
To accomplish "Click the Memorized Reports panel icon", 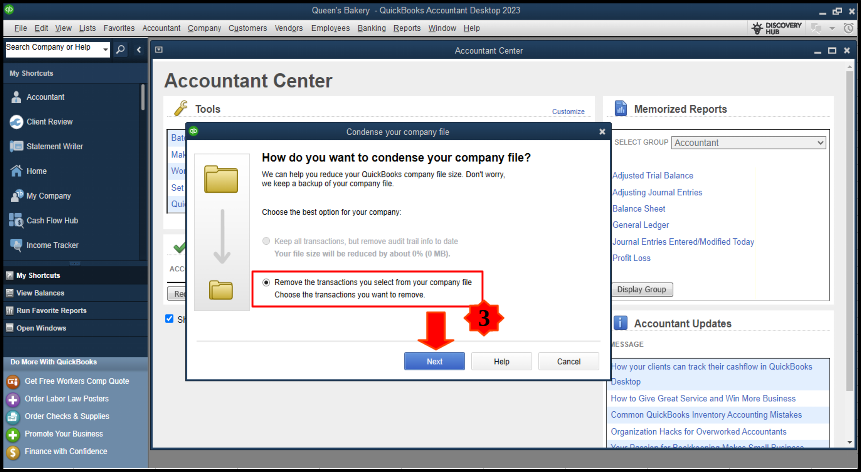I will [x=620, y=108].
